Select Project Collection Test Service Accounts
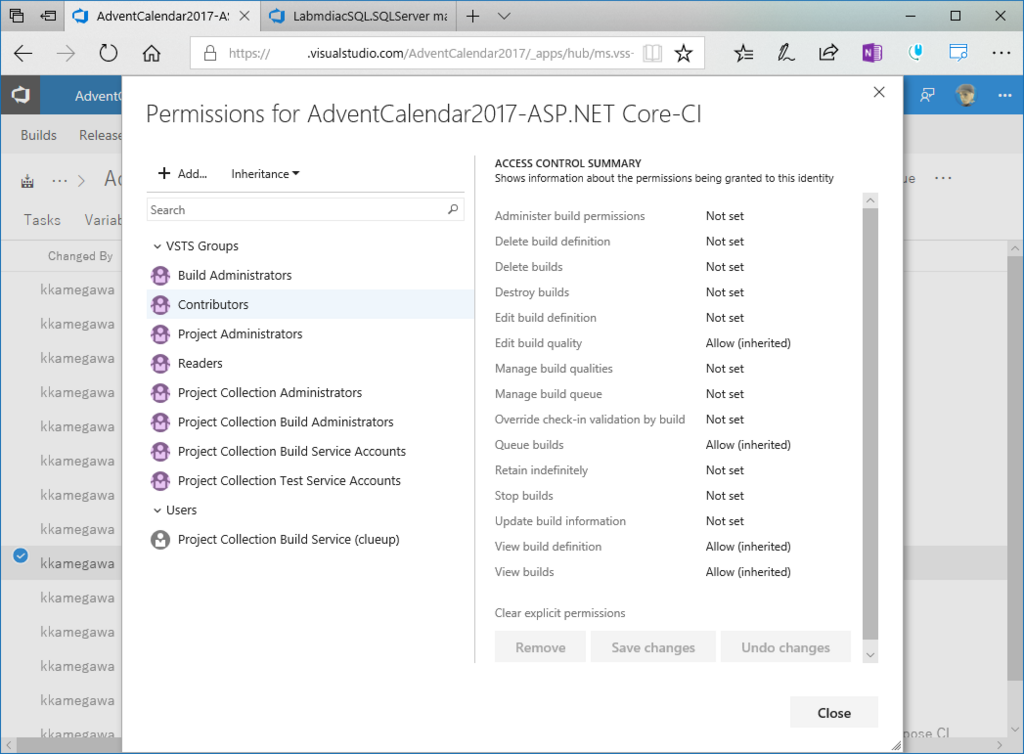 pos(310,480)
